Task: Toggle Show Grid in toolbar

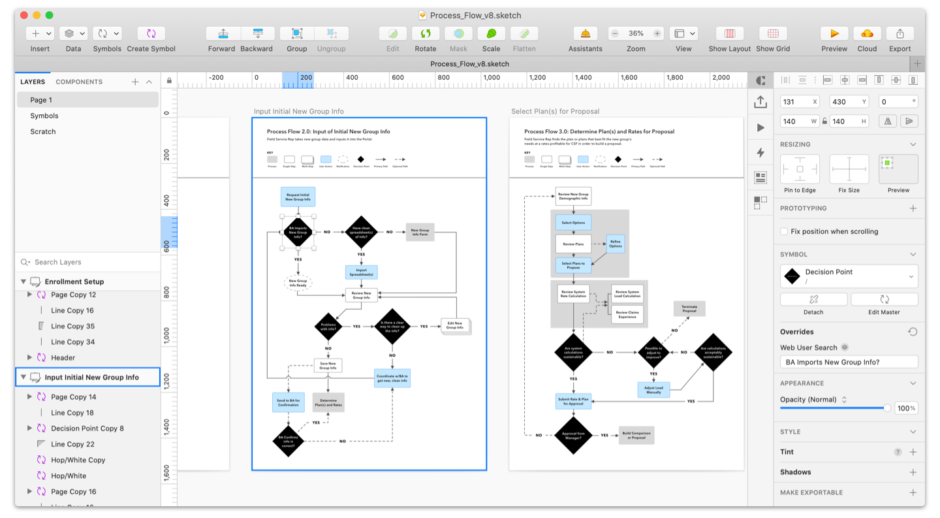Action: coord(773,34)
